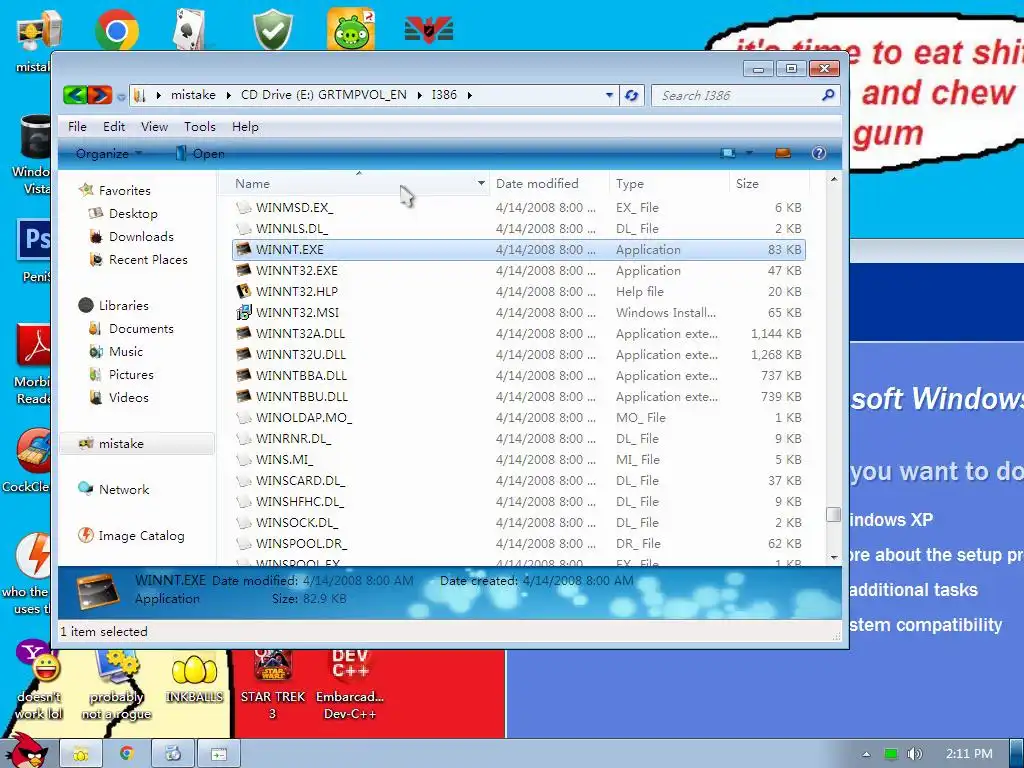
Task: Sort by Type column header
Action: point(669,184)
